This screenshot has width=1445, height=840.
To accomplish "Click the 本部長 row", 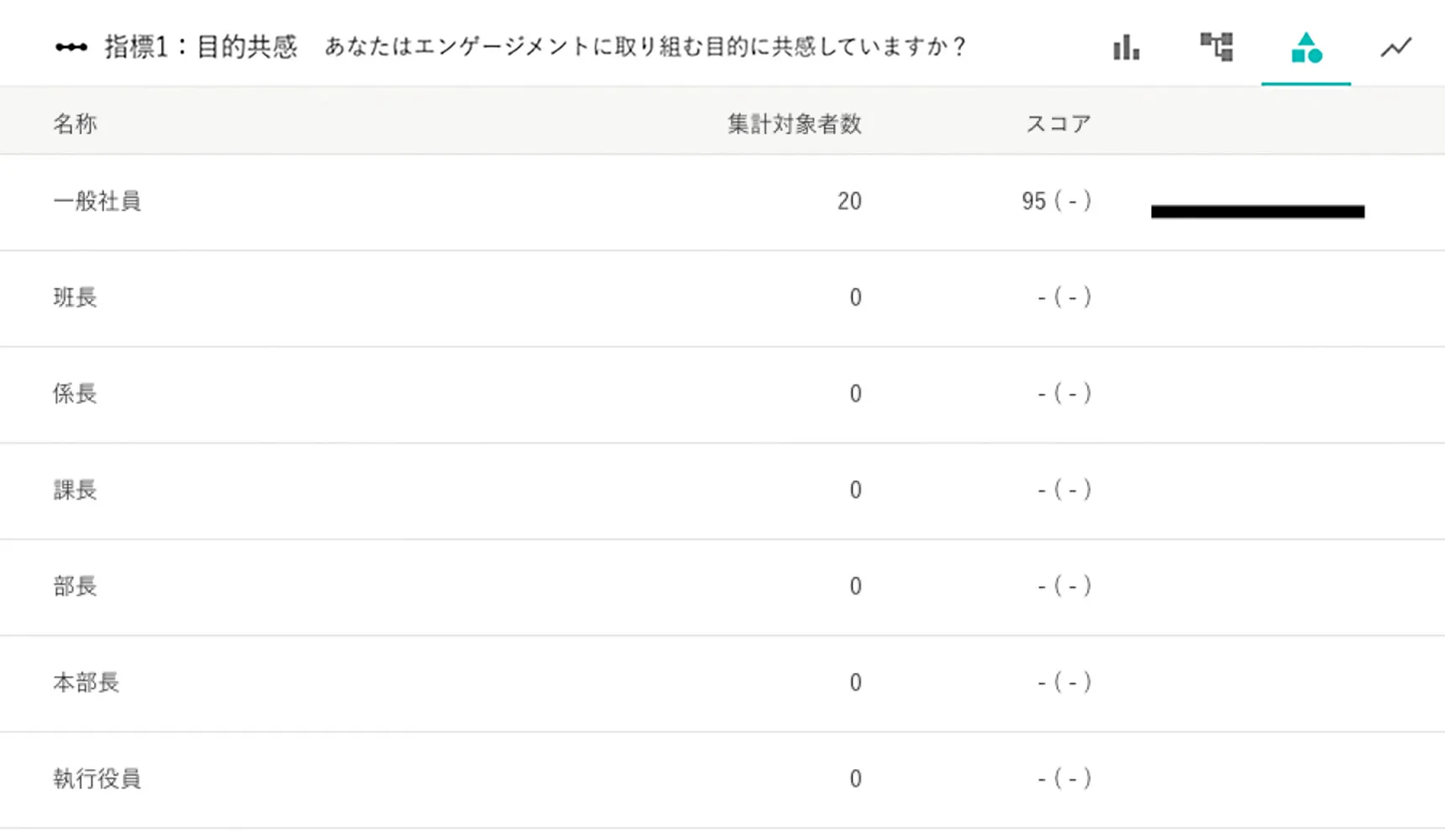I will click(x=722, y=684).
